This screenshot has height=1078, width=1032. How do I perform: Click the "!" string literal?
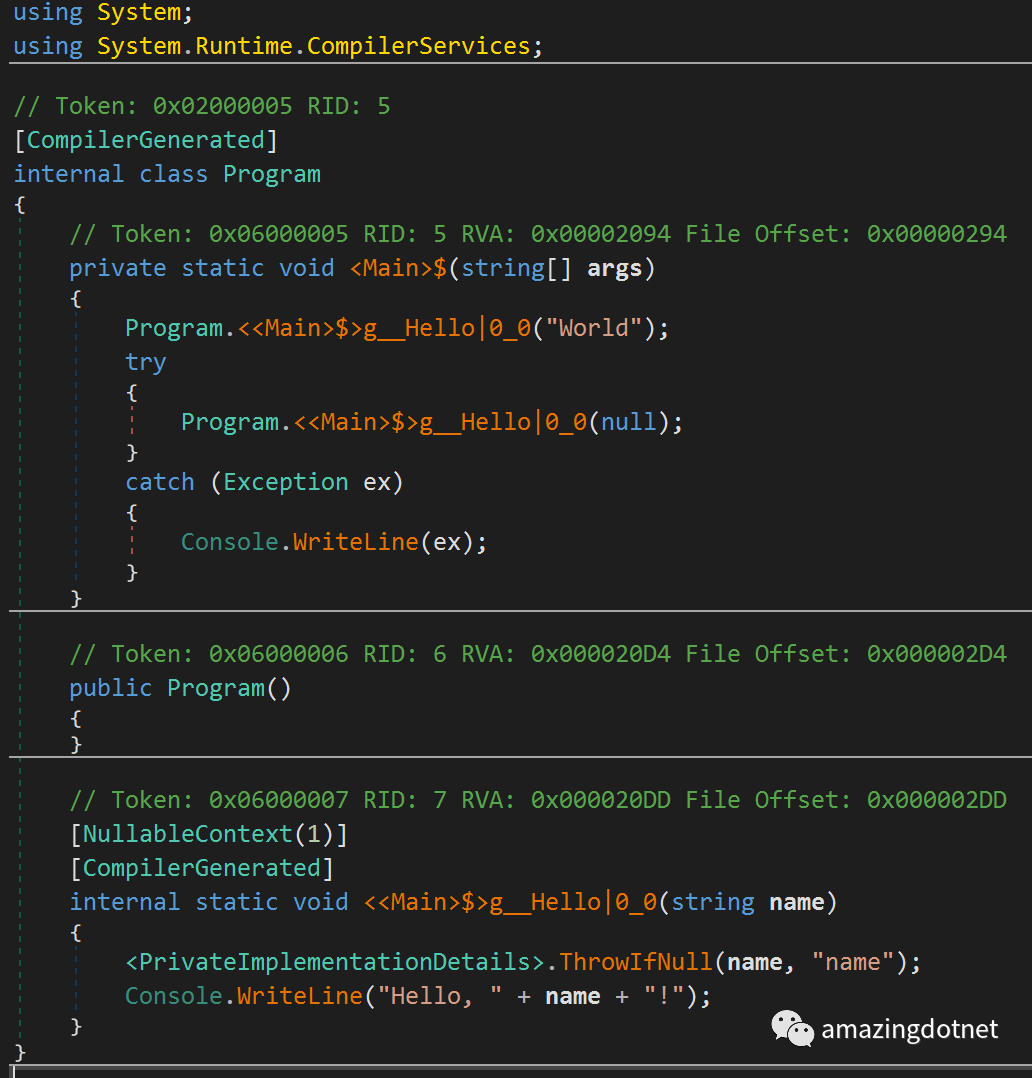coord(663,996)
